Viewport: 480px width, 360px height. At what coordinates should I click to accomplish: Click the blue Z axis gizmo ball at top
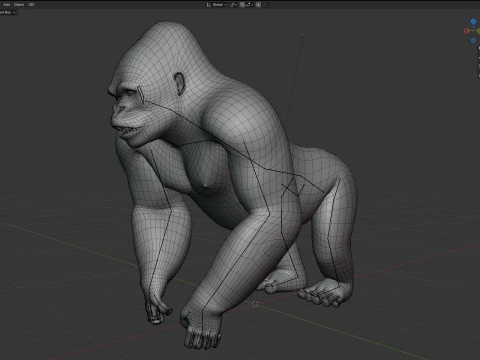click(473, 21)
